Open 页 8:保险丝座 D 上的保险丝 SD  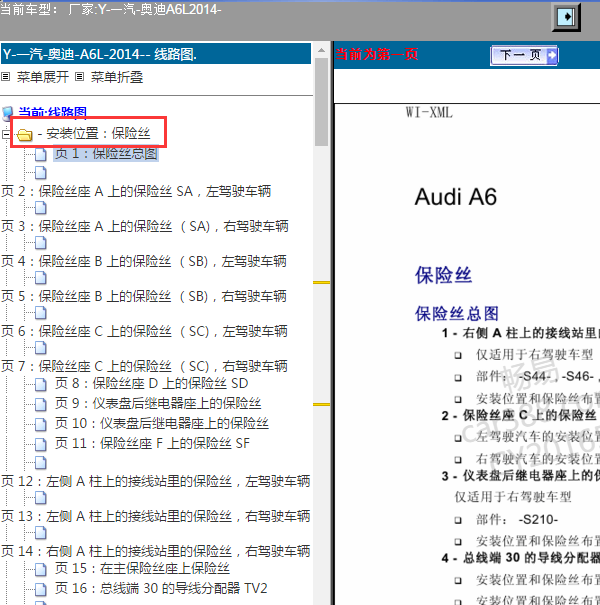coord(151,384)
